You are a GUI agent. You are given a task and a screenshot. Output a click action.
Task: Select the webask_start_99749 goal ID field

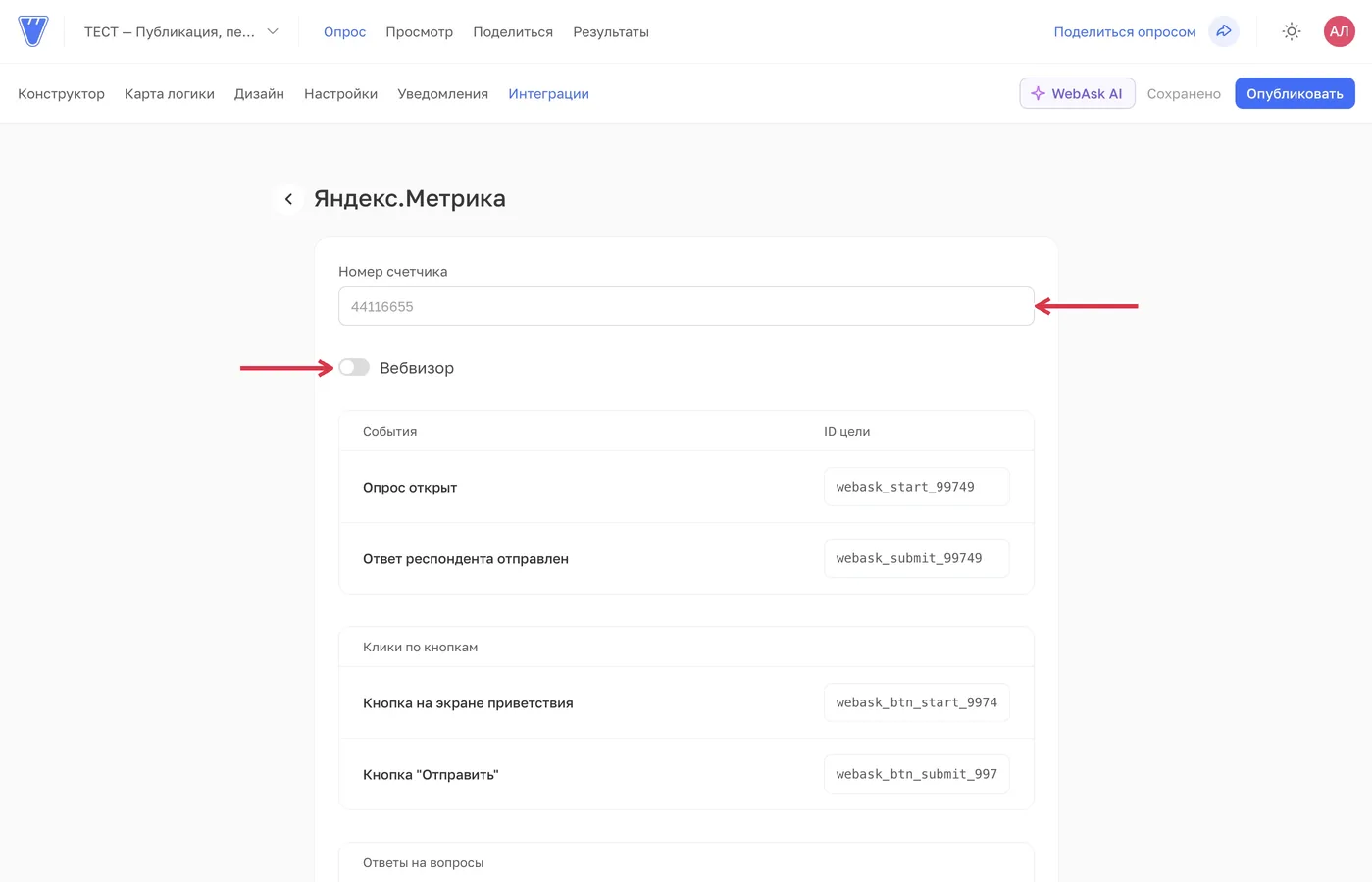click(916, 487)
